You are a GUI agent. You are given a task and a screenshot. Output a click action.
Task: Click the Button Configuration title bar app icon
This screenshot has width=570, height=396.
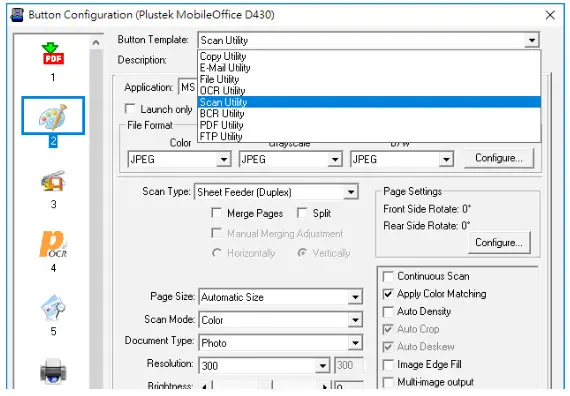[x=17, y=15]
